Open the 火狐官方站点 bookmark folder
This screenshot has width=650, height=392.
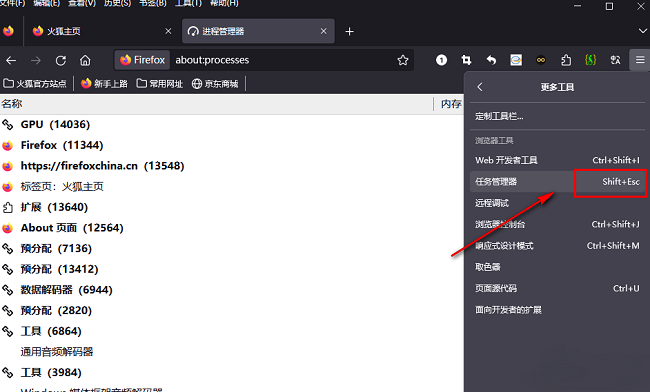(x=35, y=84)
